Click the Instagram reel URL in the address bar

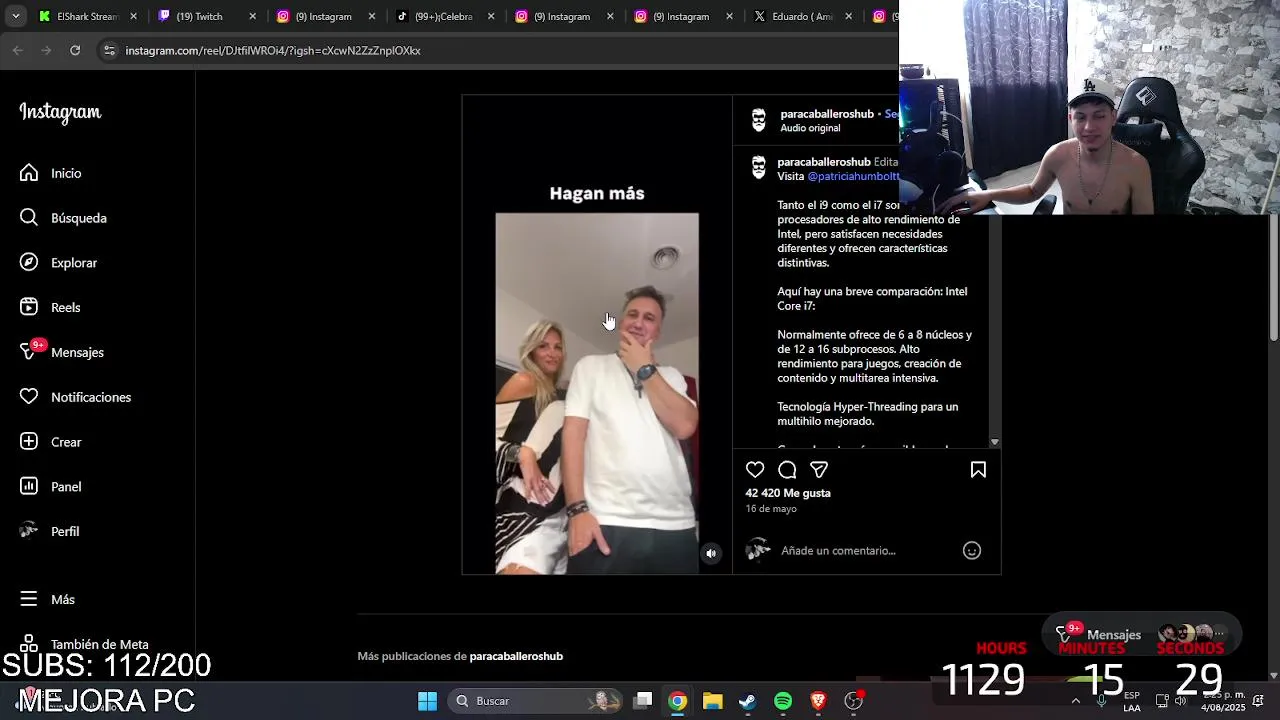point(273,50)
